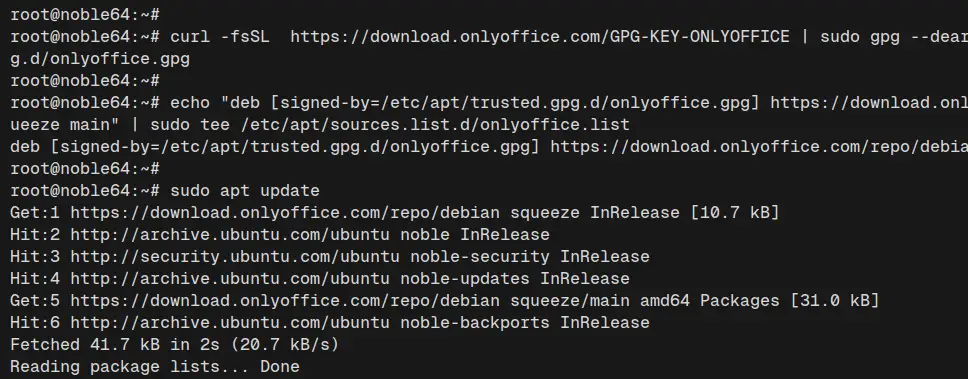
Task: Click the 'Fetched 41.7 kB in 2s' line
Action: pos(175,344)
